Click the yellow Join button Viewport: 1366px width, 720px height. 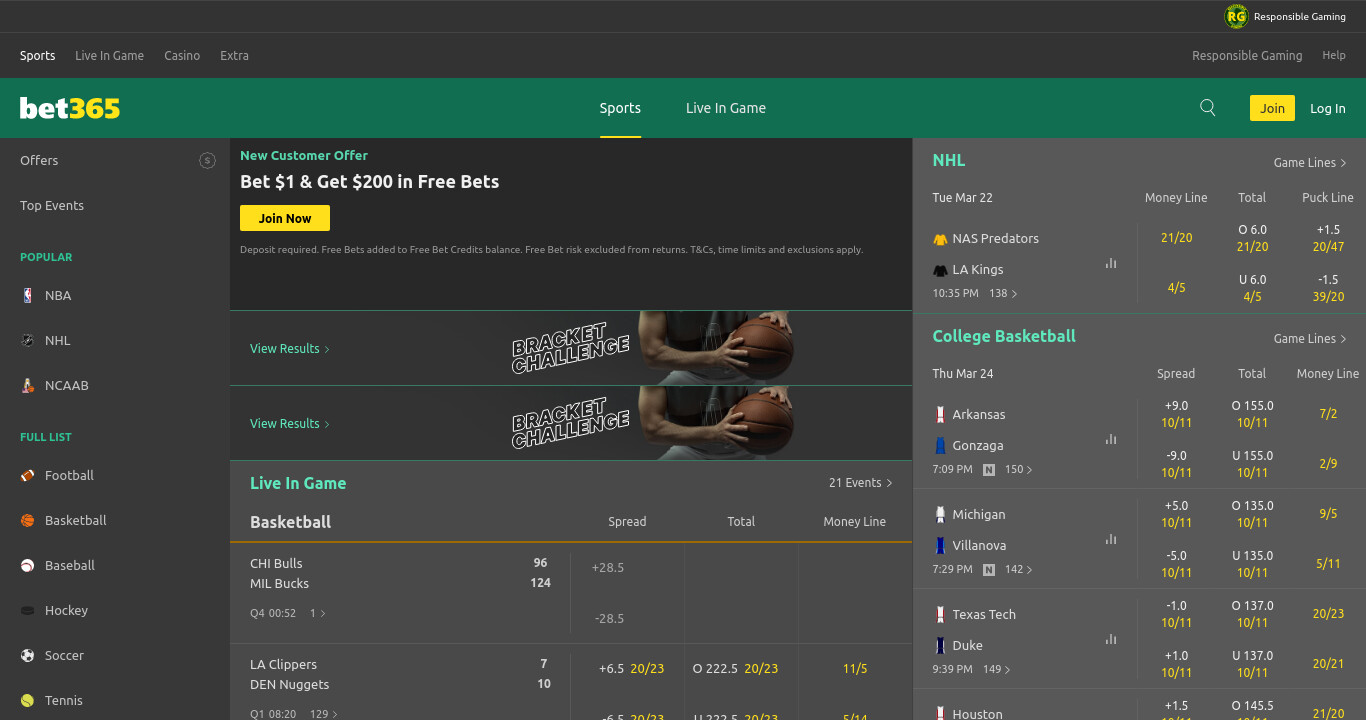tap(1272, 108)
